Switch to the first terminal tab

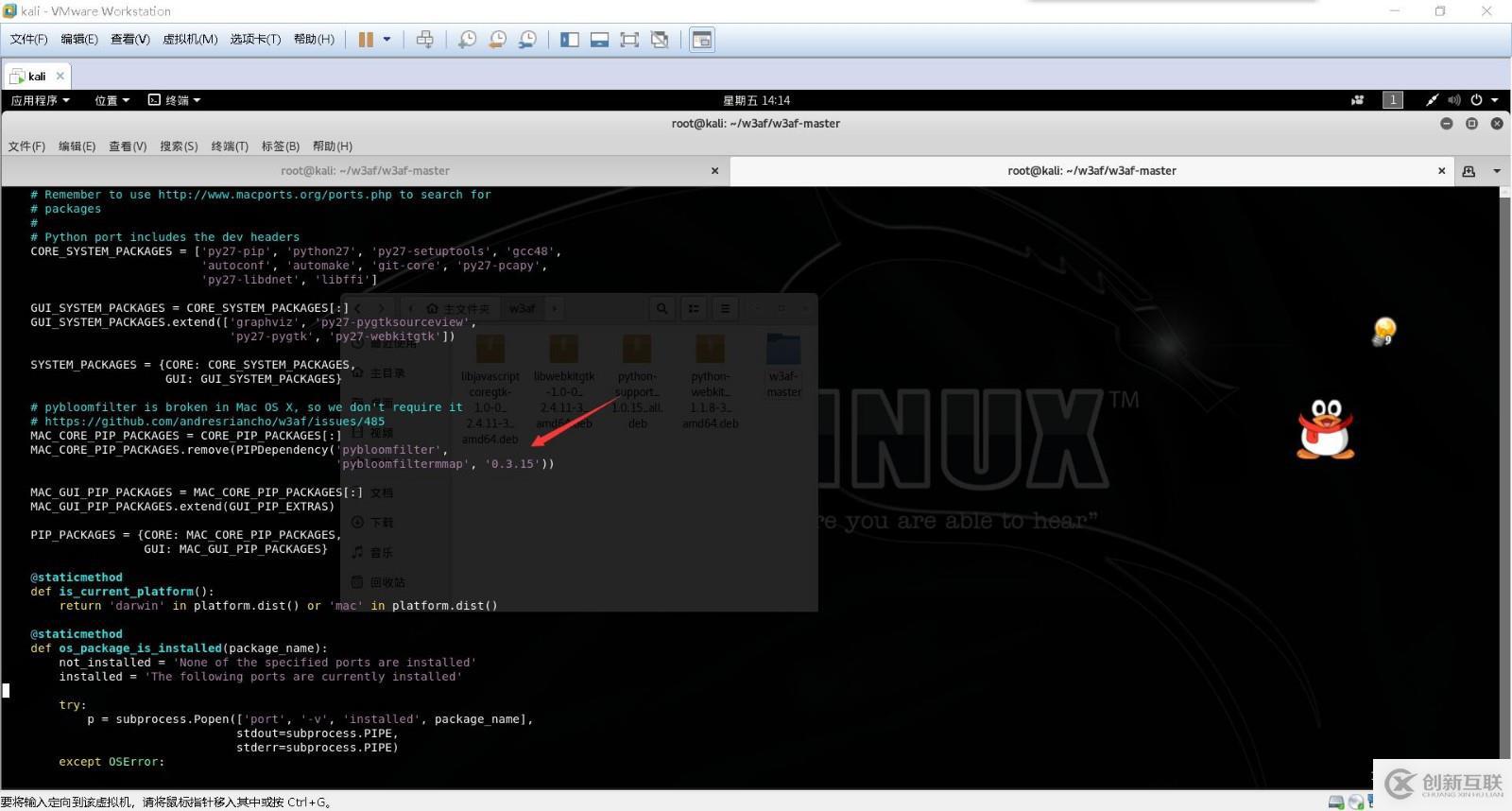tap(365, 171)
